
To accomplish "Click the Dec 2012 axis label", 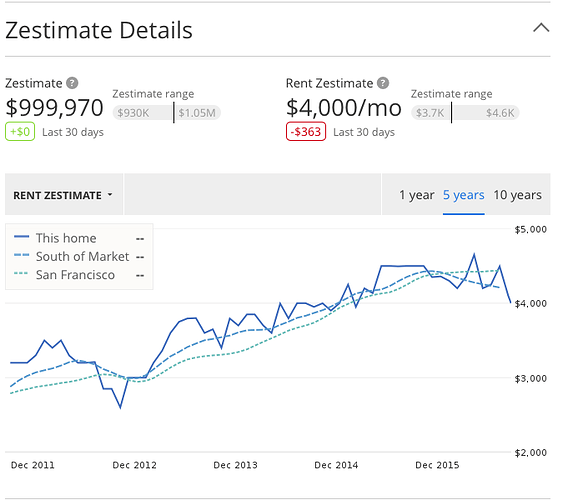I will [134, 465].
